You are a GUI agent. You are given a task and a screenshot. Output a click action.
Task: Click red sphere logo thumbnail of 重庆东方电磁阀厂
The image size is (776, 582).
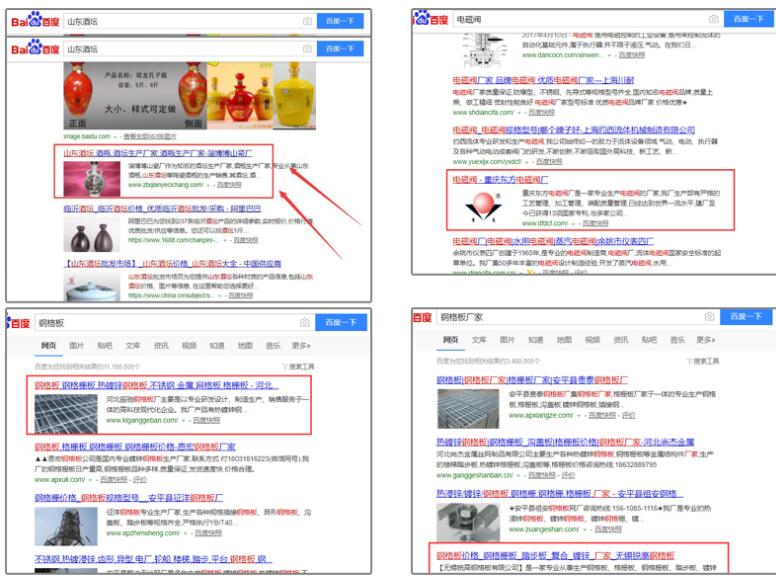(484, 205)
